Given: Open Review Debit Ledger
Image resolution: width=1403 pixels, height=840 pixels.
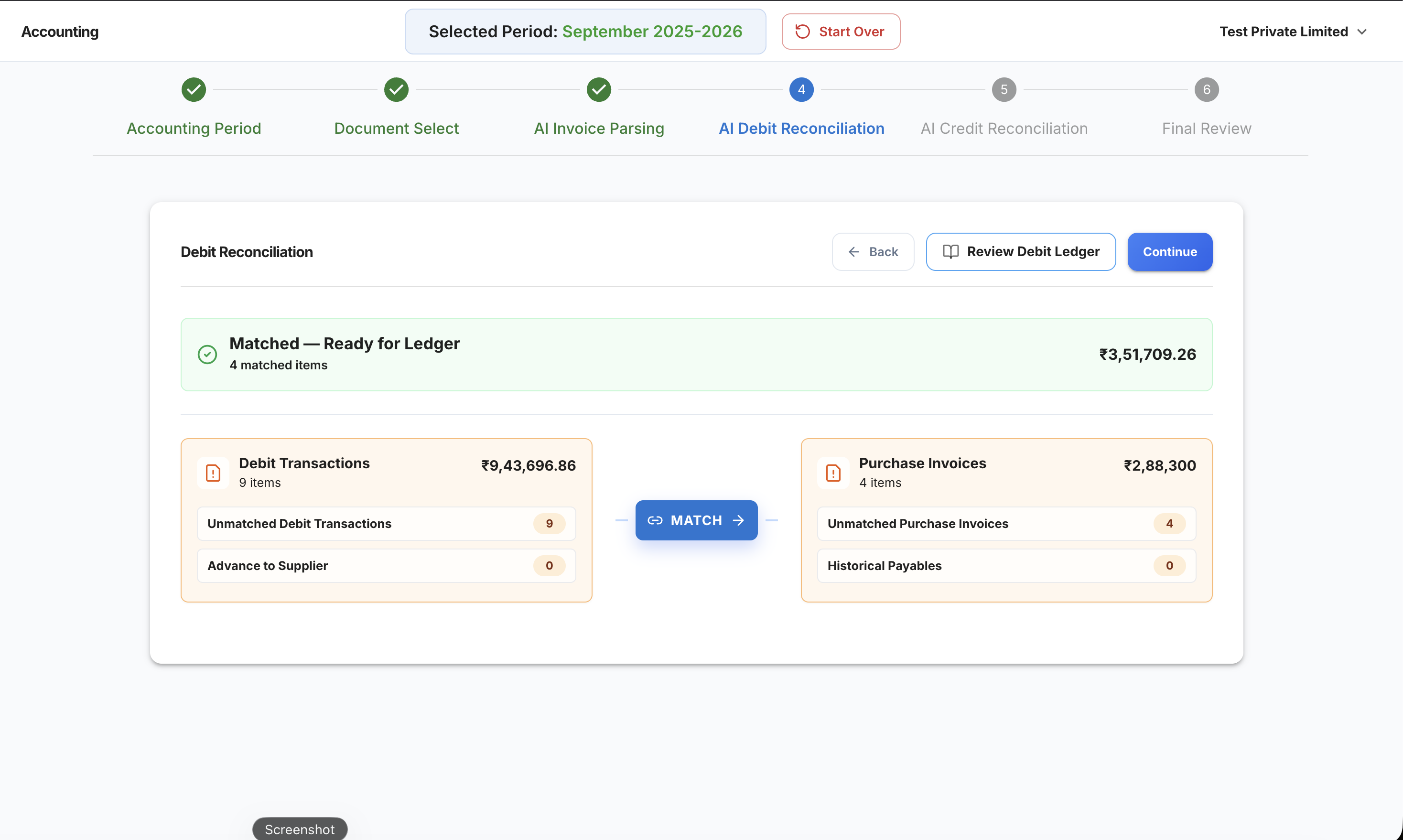Looking at the screenshot, I should (x=1021, y=252).
